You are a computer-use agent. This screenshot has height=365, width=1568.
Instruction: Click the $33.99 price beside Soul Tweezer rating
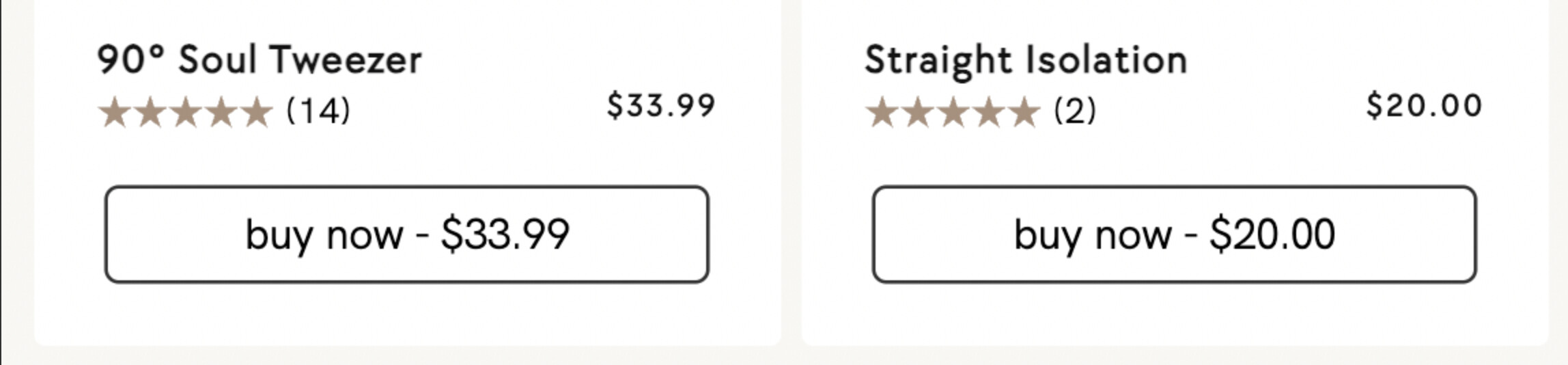(x=661, y=106)
